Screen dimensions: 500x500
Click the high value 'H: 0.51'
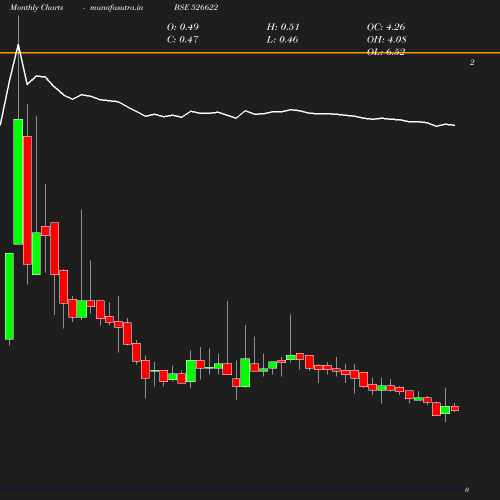click(x=283, y=27)
